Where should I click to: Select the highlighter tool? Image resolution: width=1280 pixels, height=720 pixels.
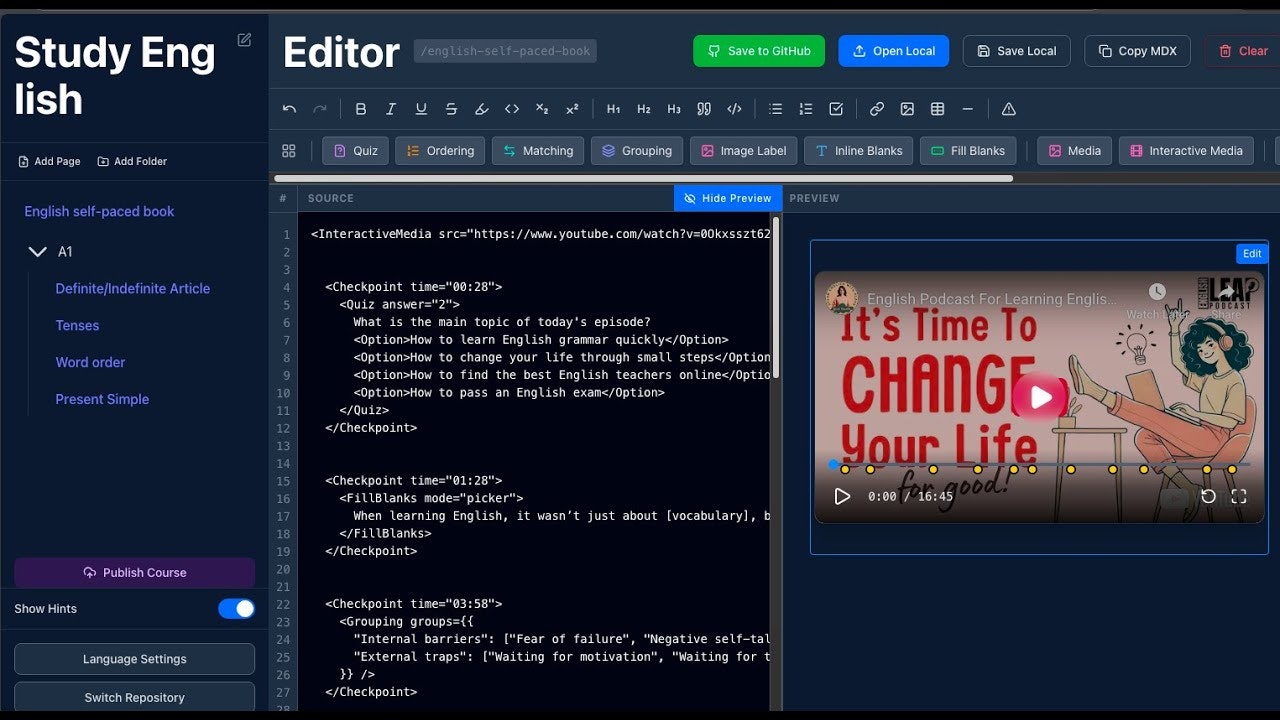(481, 109)
